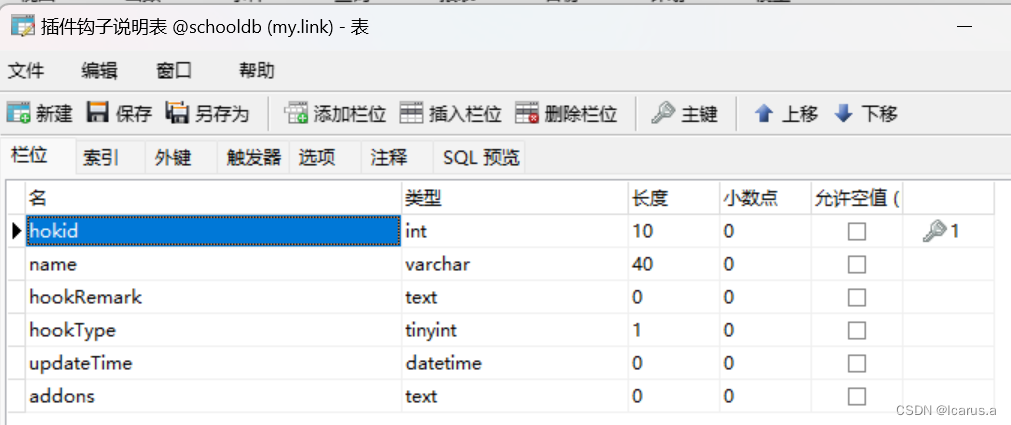
Task: Open the 窗口 (Window) menu
Action: [x=174, y=70]
